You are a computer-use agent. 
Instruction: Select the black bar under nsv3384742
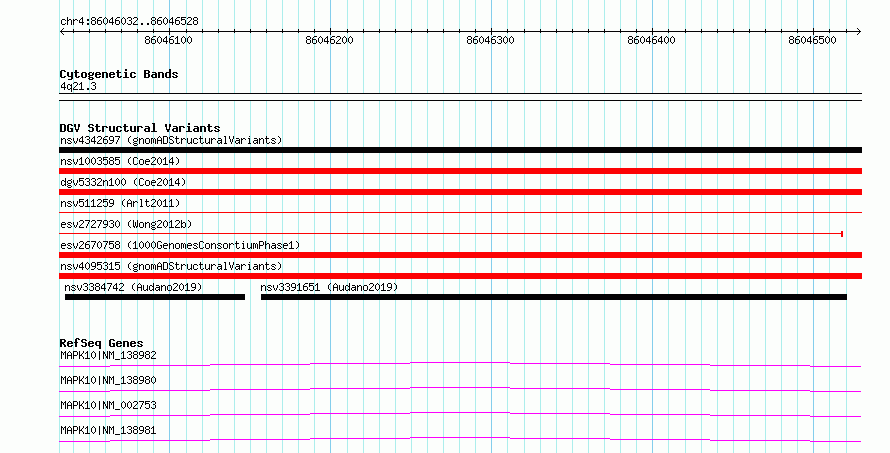(155, 297)
